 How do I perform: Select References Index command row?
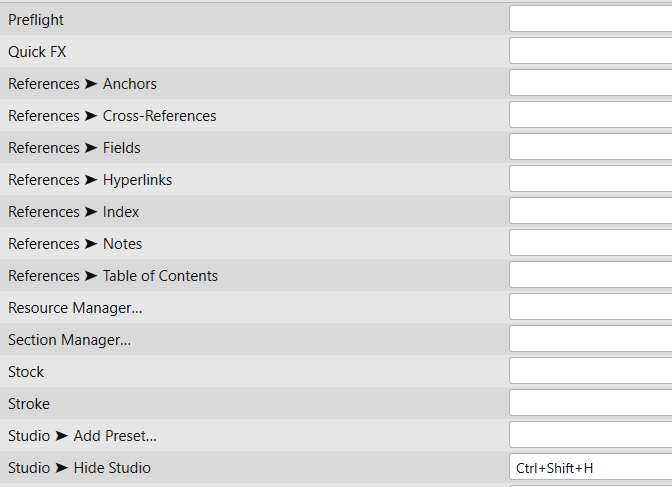pos(73,212)
